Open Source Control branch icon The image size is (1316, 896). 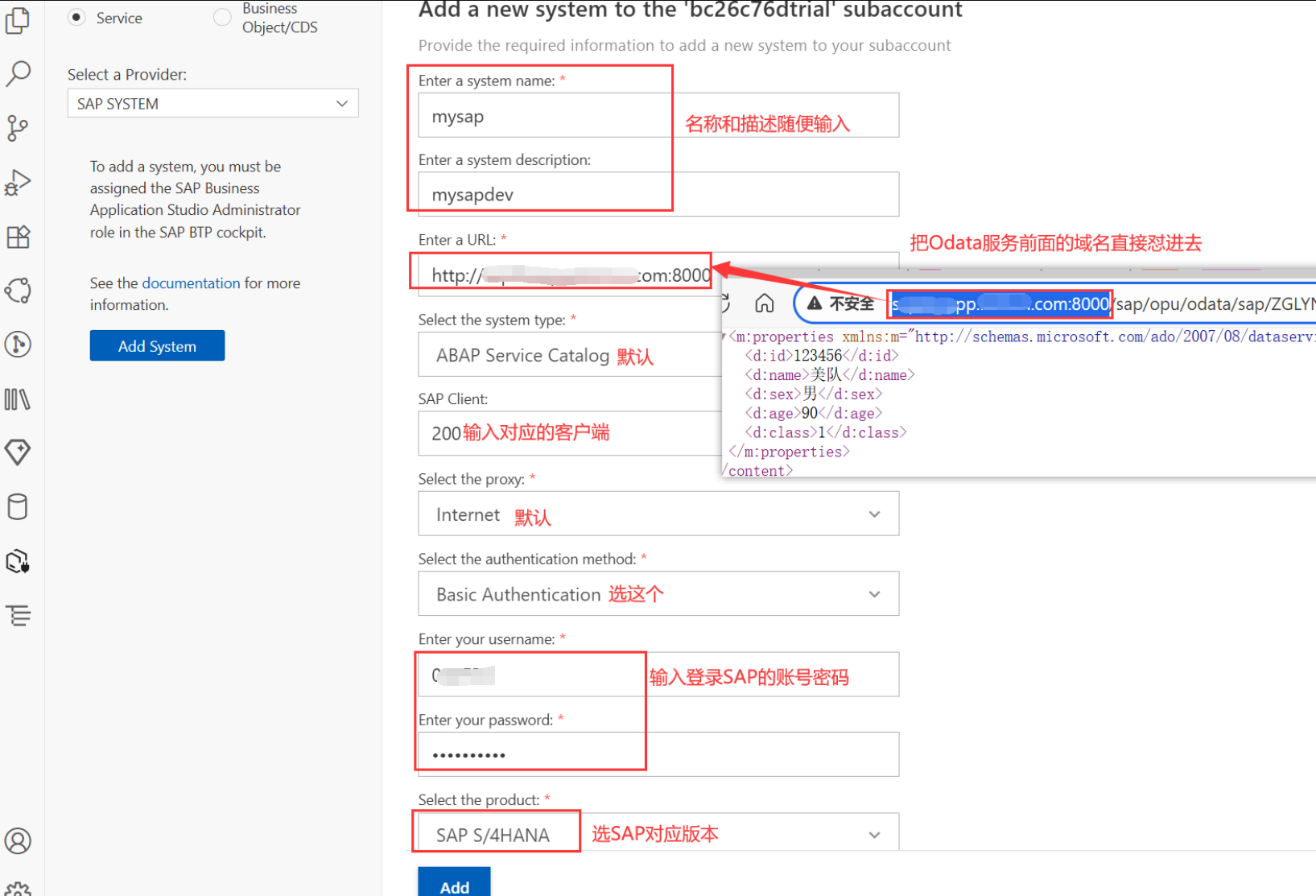pyautogui.click(x=18, y=128)
